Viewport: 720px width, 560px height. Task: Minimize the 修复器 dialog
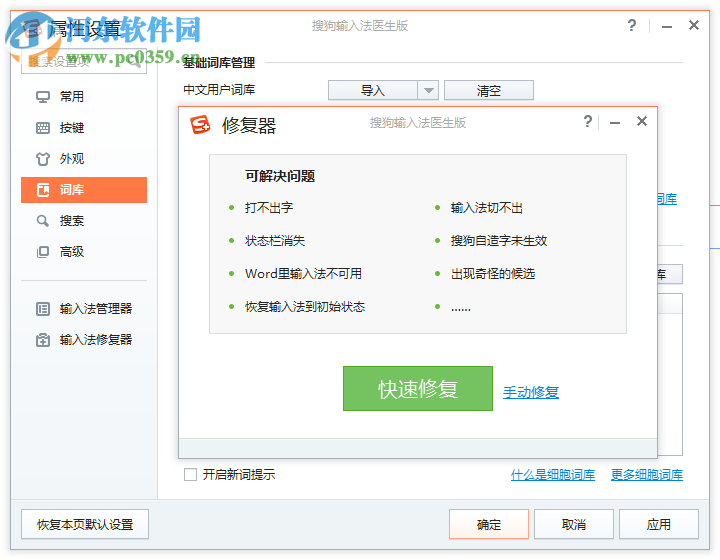[615, 123]
